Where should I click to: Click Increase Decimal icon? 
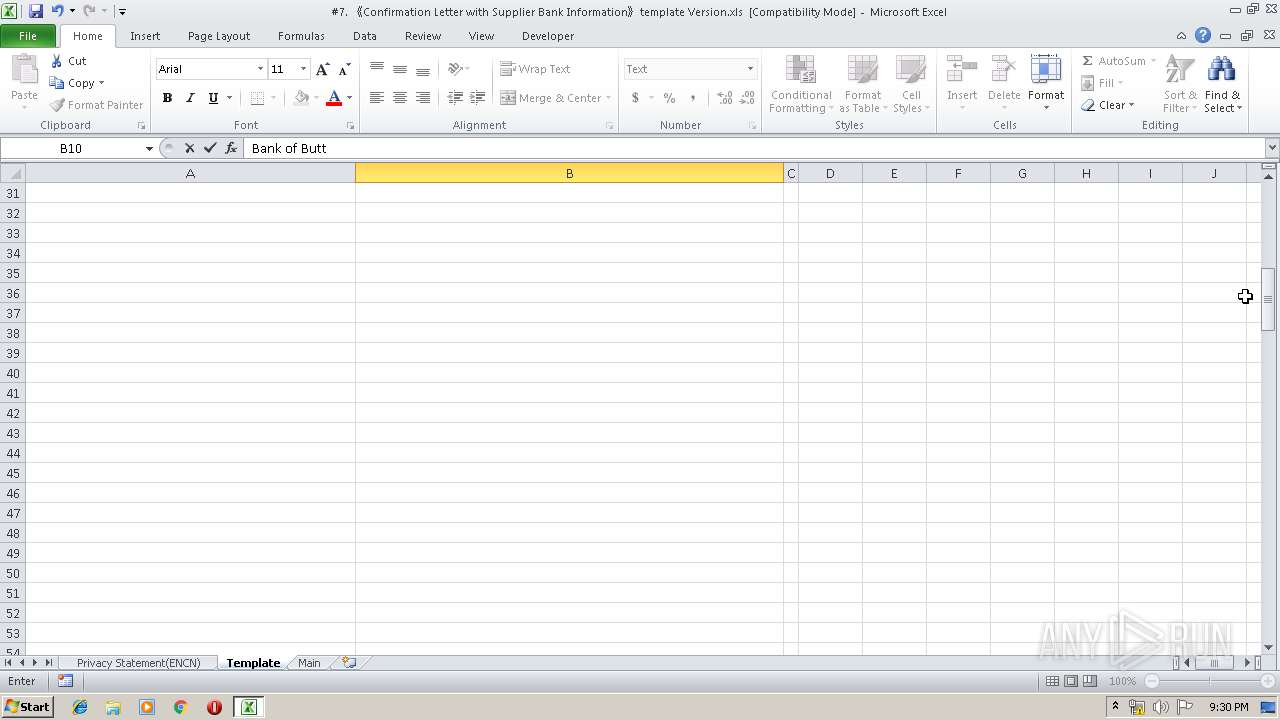(x=724, y=98)
